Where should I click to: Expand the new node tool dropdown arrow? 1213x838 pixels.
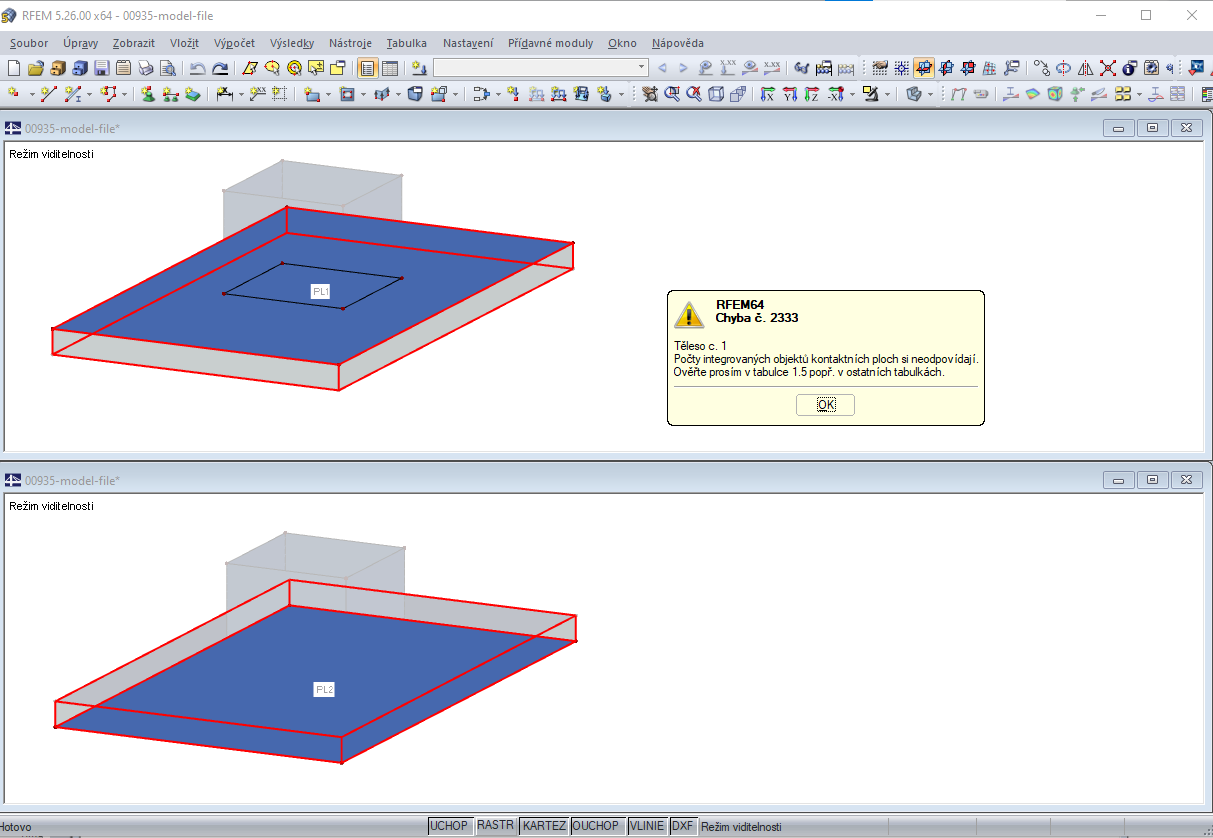32,94
